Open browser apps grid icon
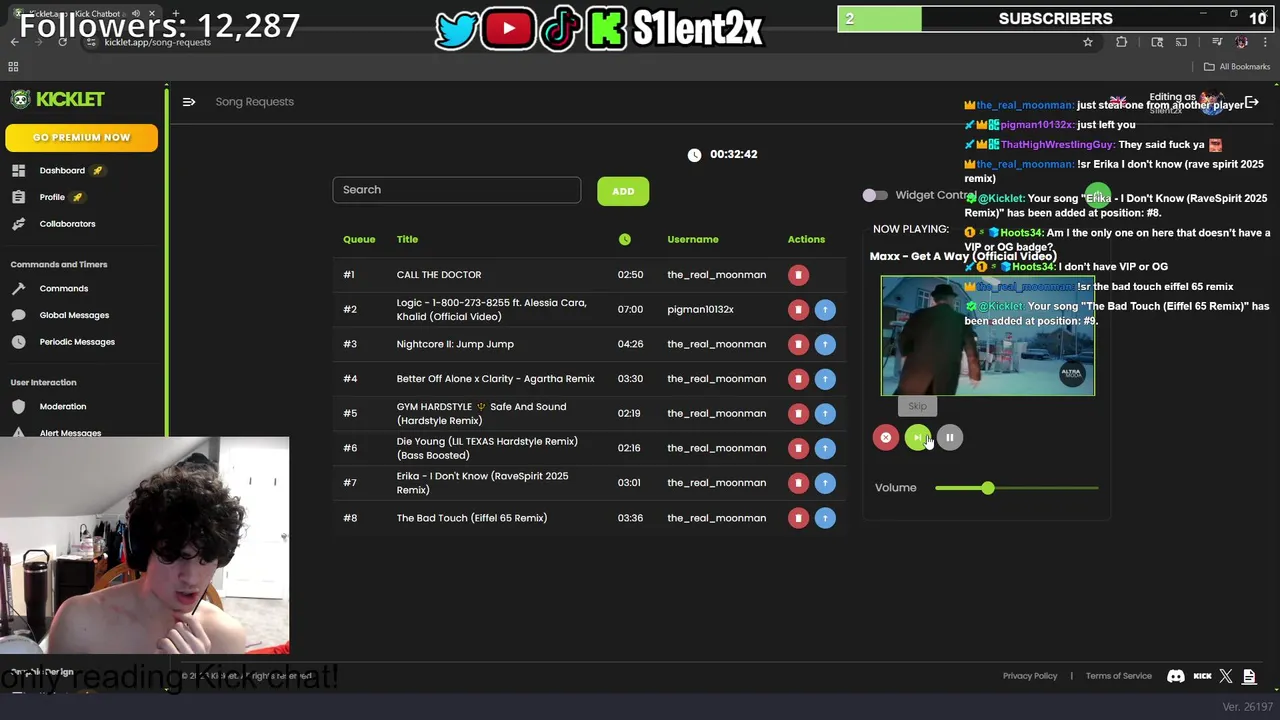 [x=13, y=67]
